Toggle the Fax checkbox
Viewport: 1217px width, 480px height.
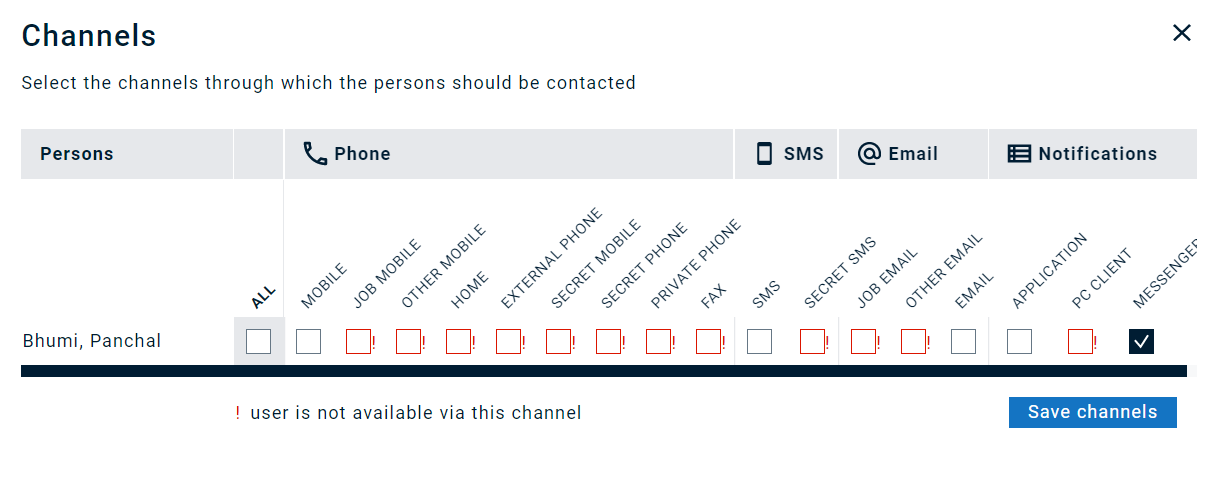click(708, 342)
